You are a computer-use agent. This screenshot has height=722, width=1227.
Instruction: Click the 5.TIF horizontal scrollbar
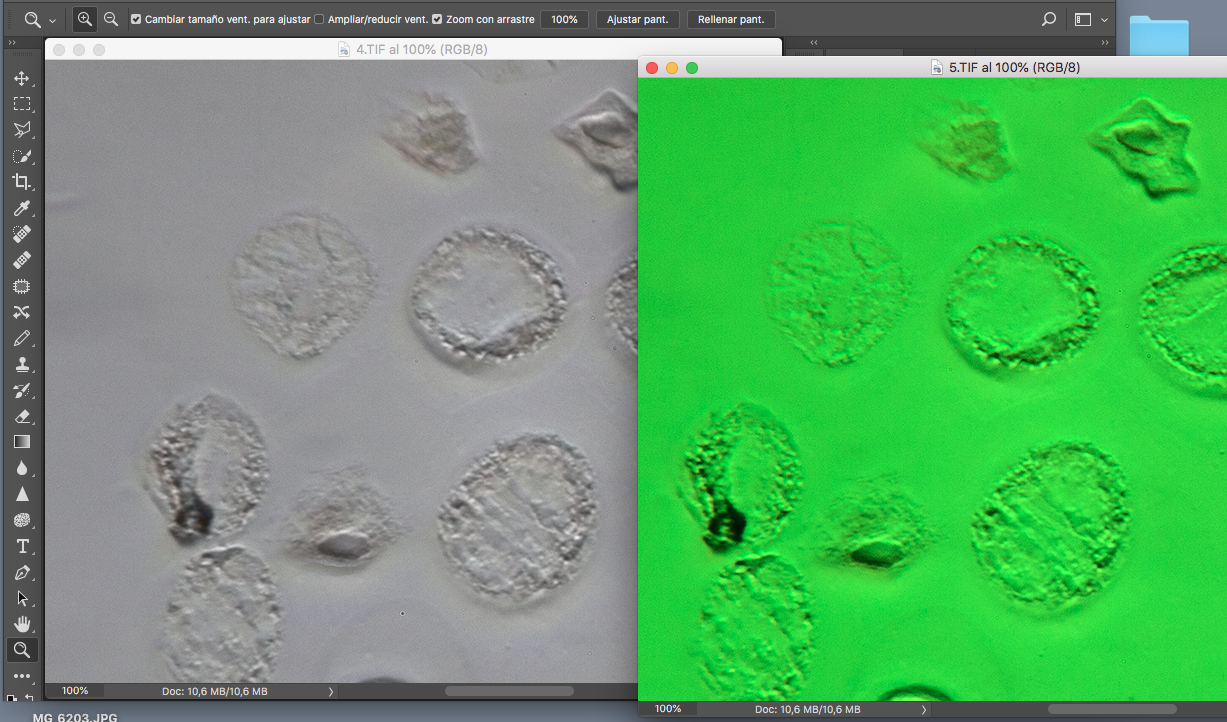point(1112,709)
